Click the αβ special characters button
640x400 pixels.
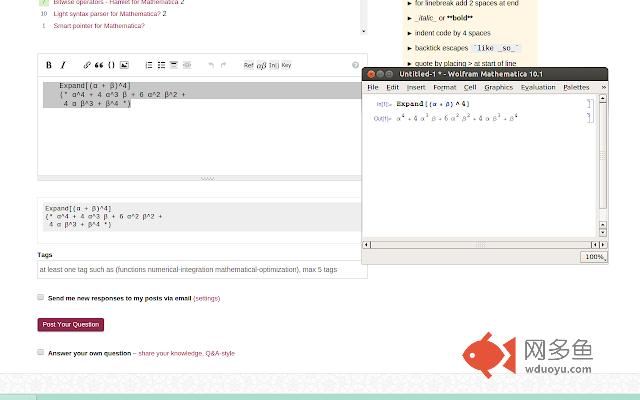(x=261, y=65)
